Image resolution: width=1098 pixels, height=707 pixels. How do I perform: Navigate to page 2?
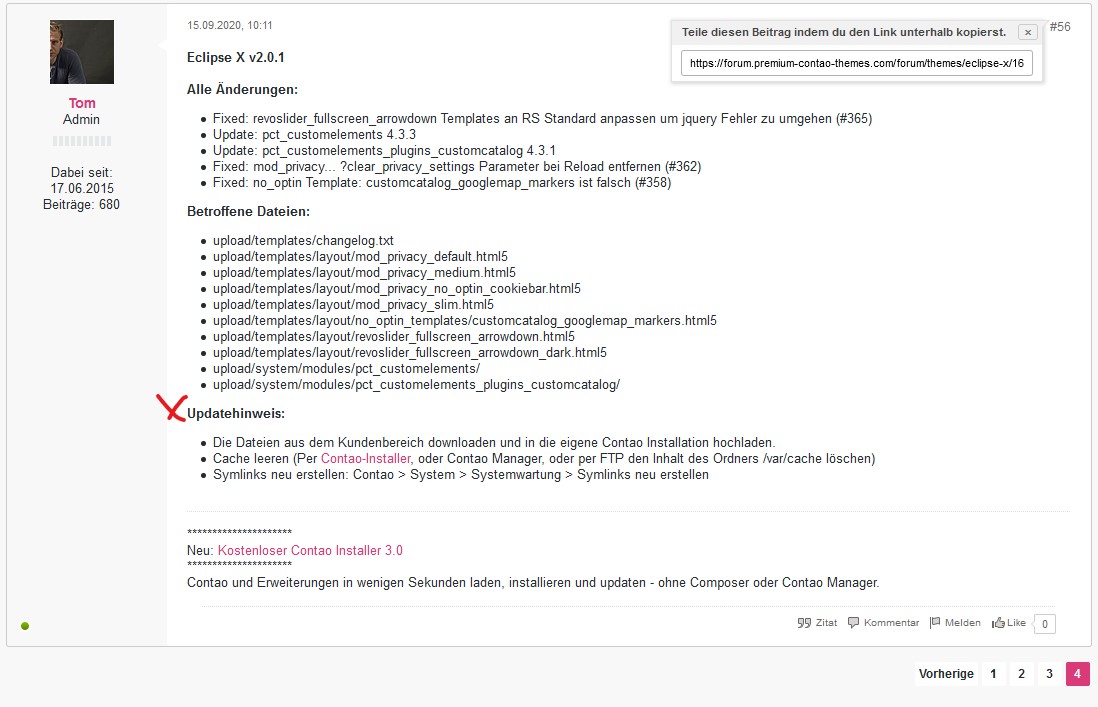(x=1021, y=674)
